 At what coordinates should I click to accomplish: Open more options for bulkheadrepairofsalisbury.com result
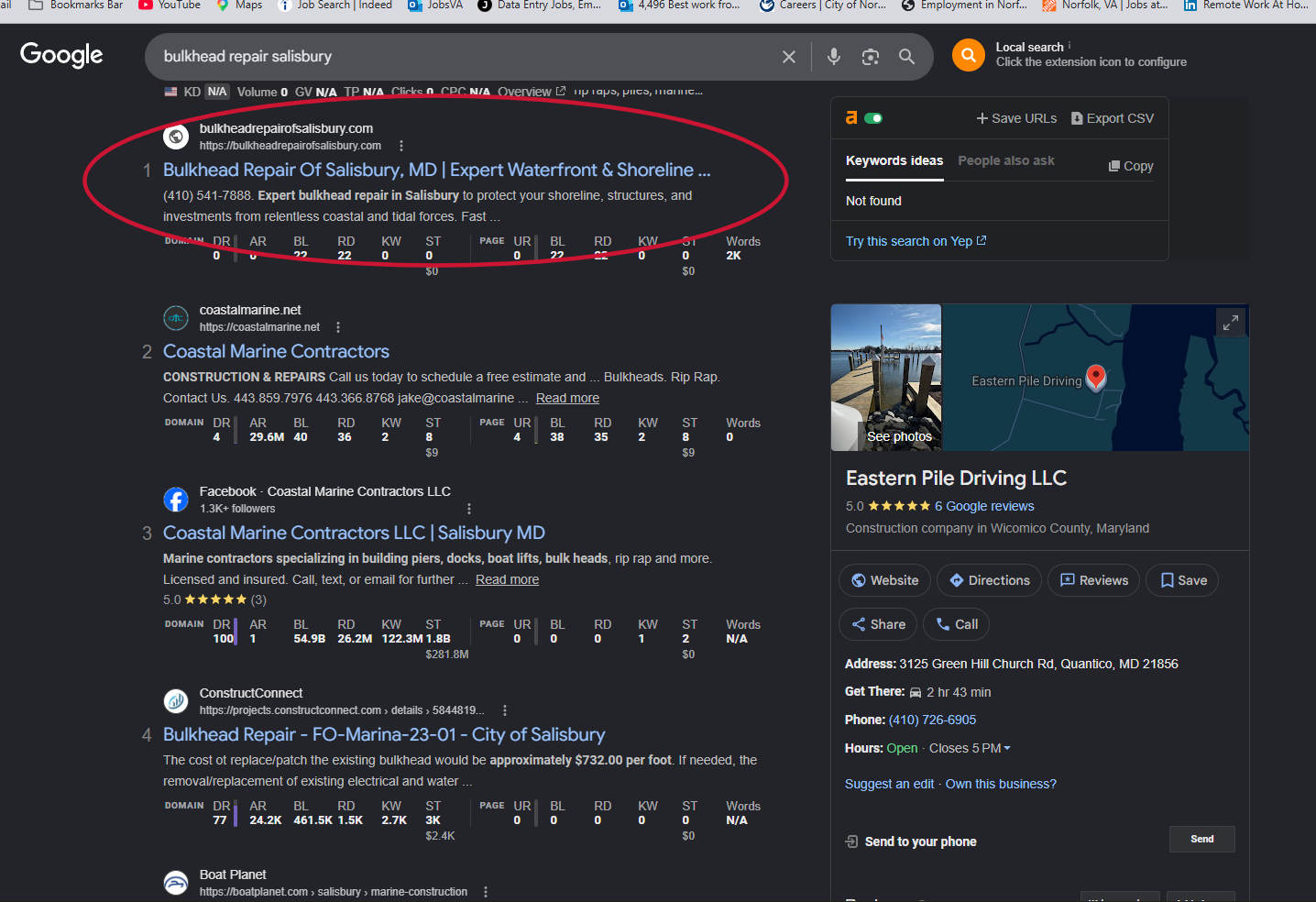(401, 146)
